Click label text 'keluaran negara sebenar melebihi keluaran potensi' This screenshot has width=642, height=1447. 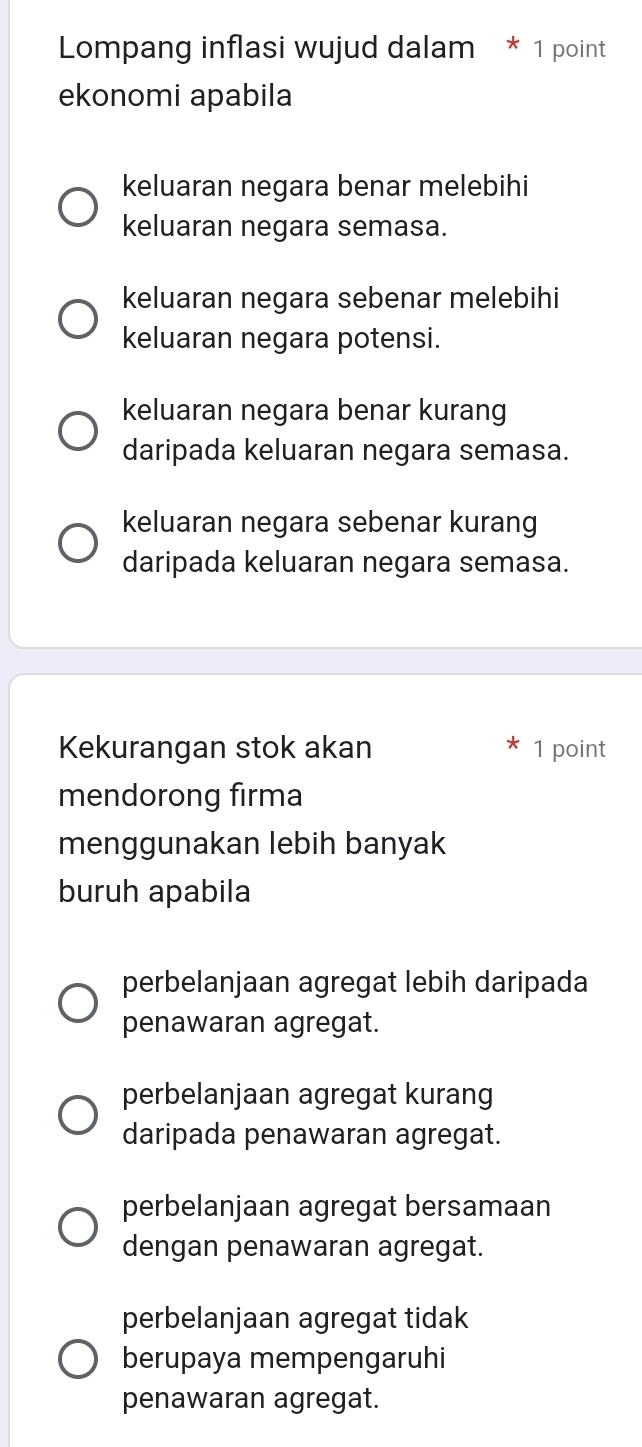click(x=340, y=318)
